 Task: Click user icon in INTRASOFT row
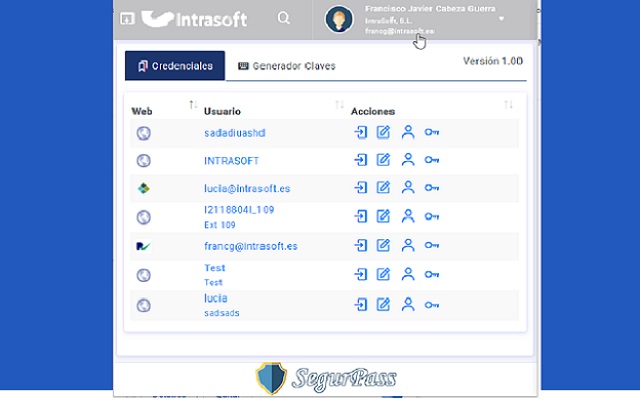(x=408, y=160)
